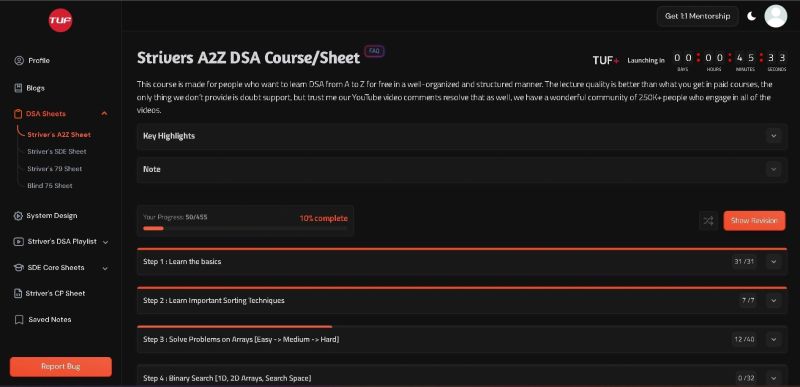Click the TUF logo icon
The width and height of the screenshot is (800, 387).
(x=60, y=20)
